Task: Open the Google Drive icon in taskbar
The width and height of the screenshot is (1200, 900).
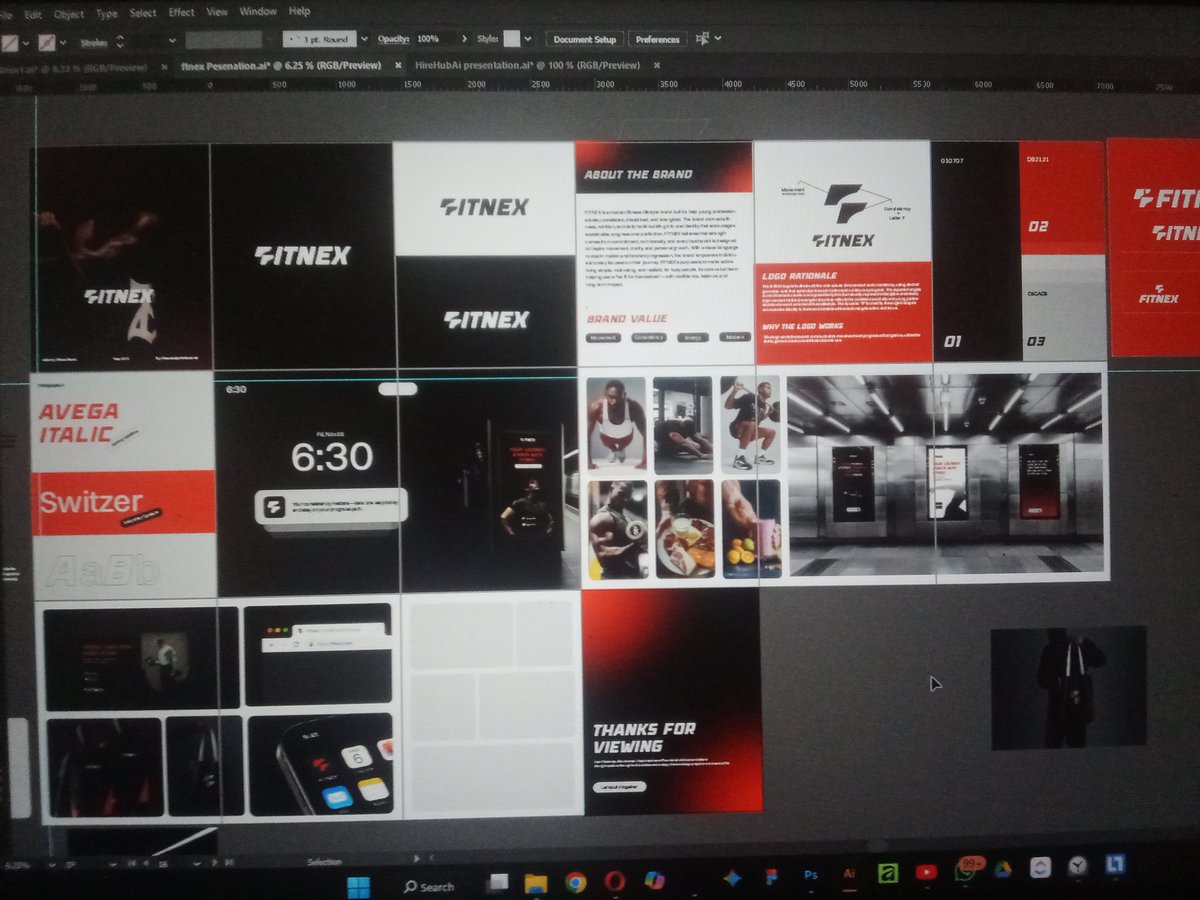Action: pos(1002,869)
